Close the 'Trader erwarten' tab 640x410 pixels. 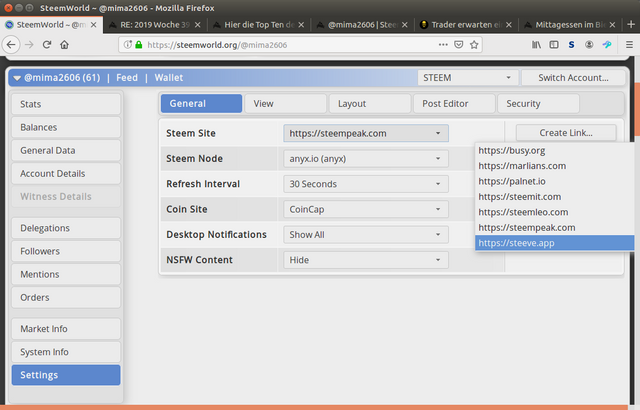[x=509, y=25]
